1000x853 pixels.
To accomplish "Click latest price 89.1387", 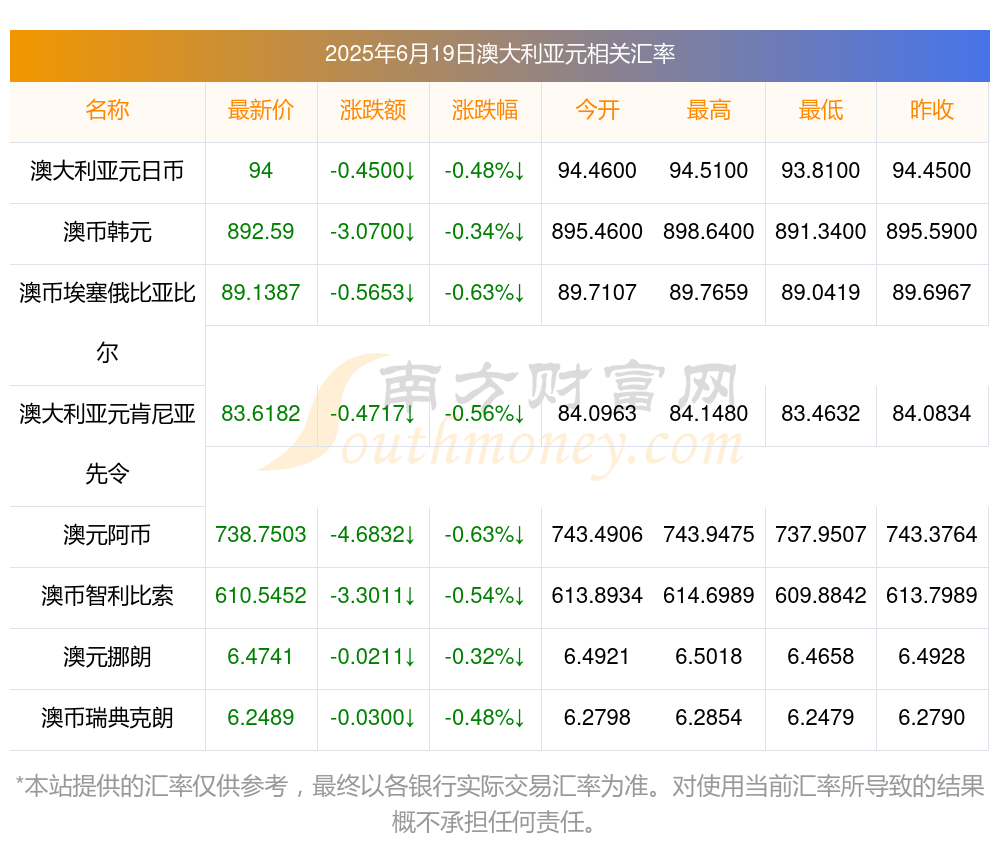I will pyautogui.click(x=261, y=293).
